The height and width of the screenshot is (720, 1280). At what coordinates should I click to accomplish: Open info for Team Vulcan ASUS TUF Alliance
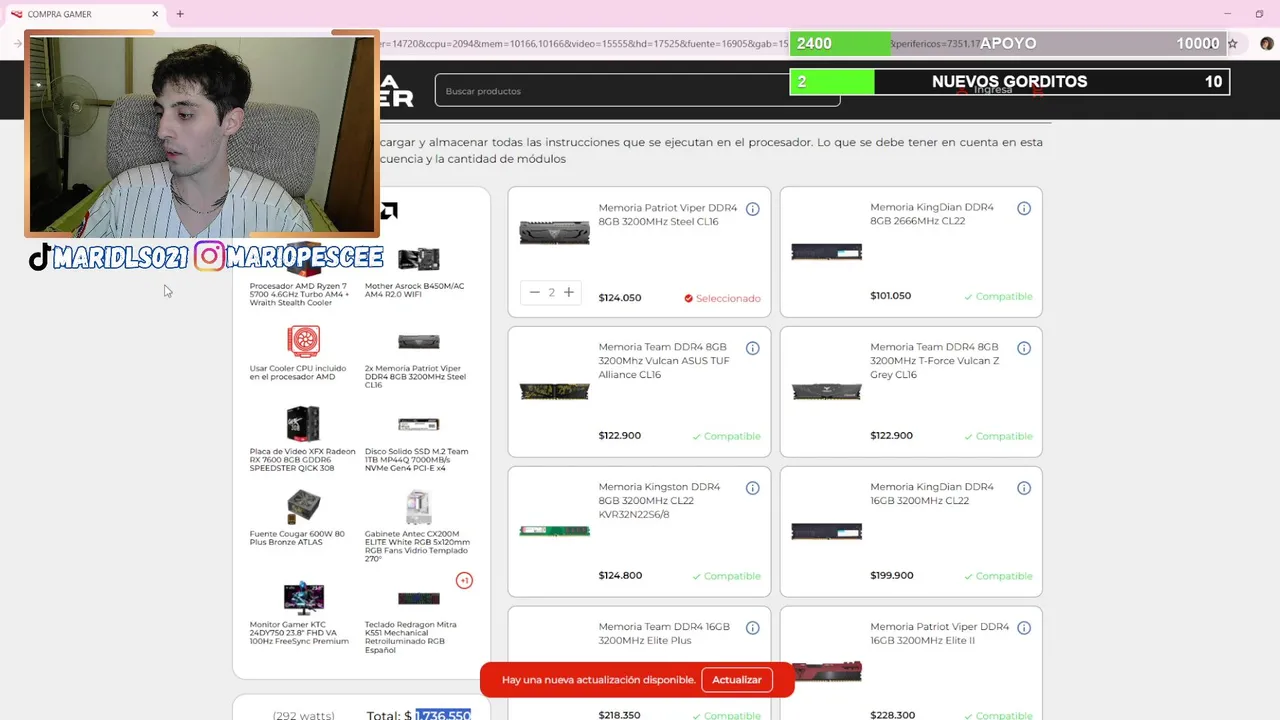(753, 348)
